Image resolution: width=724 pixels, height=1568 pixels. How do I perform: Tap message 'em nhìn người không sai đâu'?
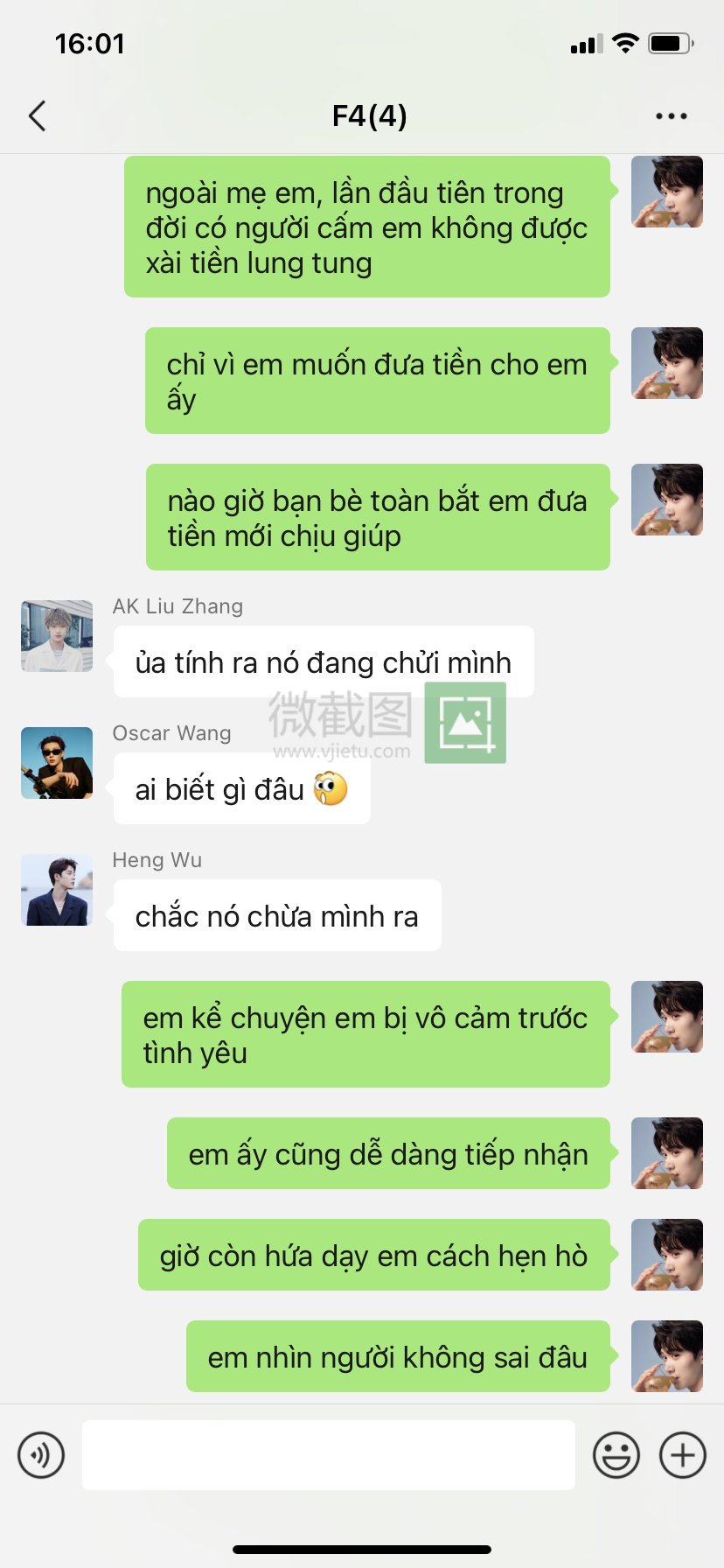[398, 1356]
